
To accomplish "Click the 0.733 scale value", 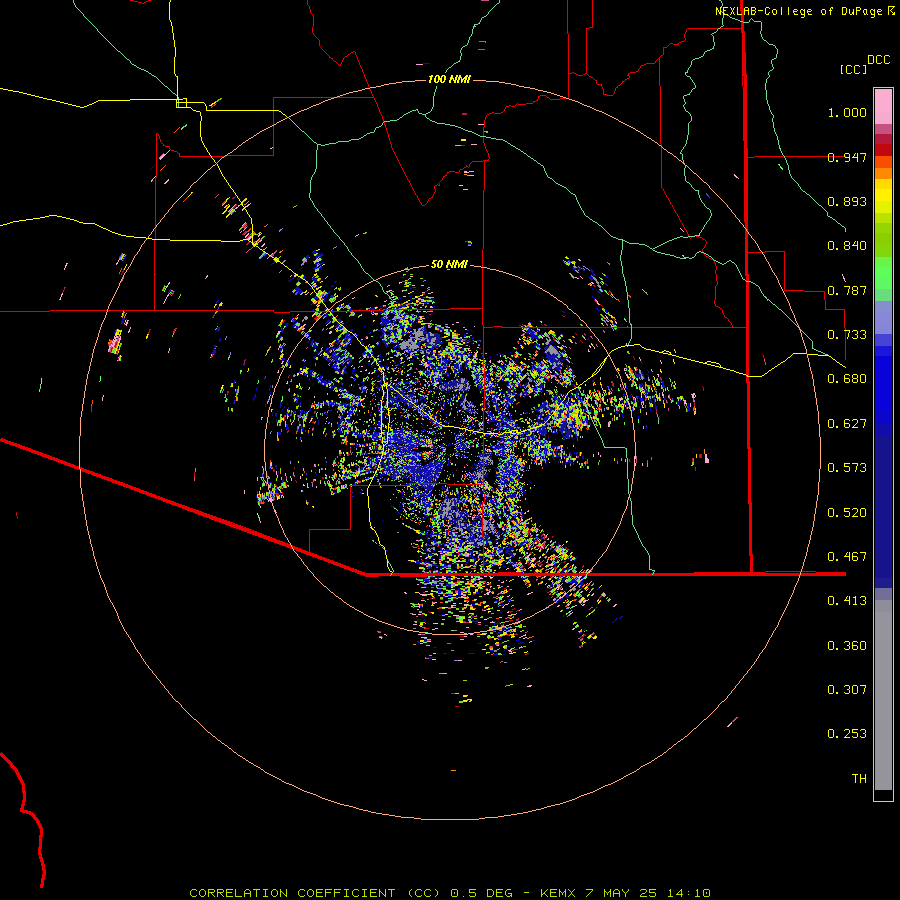I will click(x=847, y=335).
